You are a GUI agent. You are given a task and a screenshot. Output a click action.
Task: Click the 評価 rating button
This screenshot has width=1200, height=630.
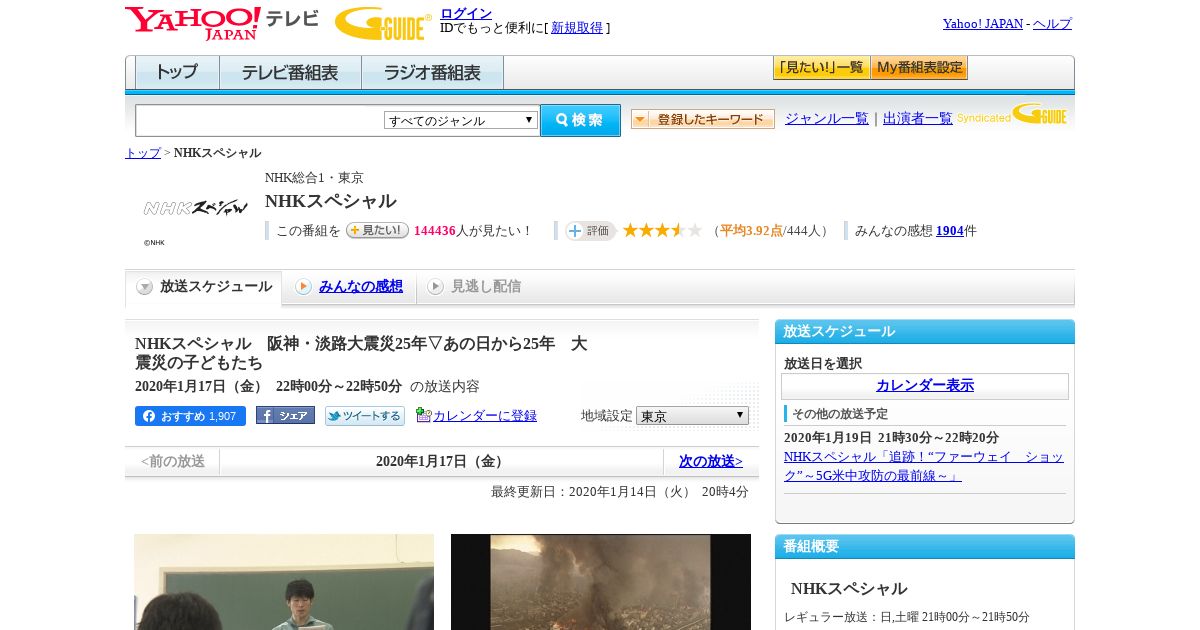point(590,231)
